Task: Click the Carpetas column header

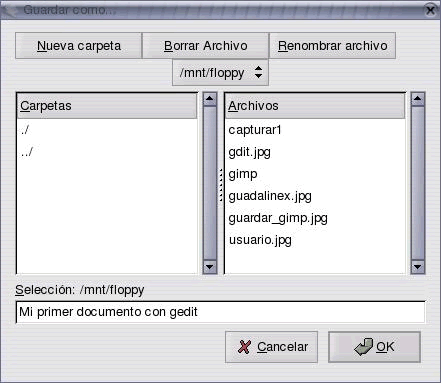Action: (107, 106)
